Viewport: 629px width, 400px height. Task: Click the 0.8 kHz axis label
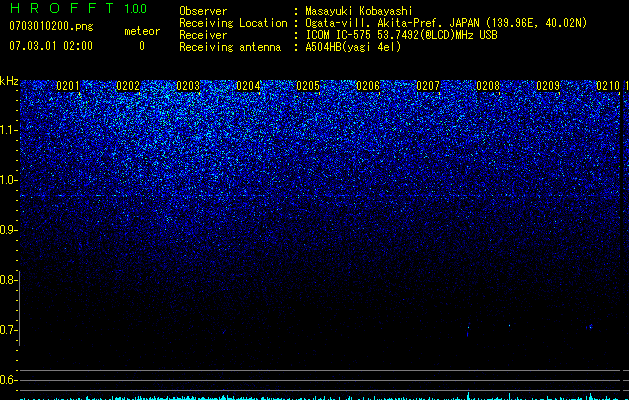click(8, 280)
